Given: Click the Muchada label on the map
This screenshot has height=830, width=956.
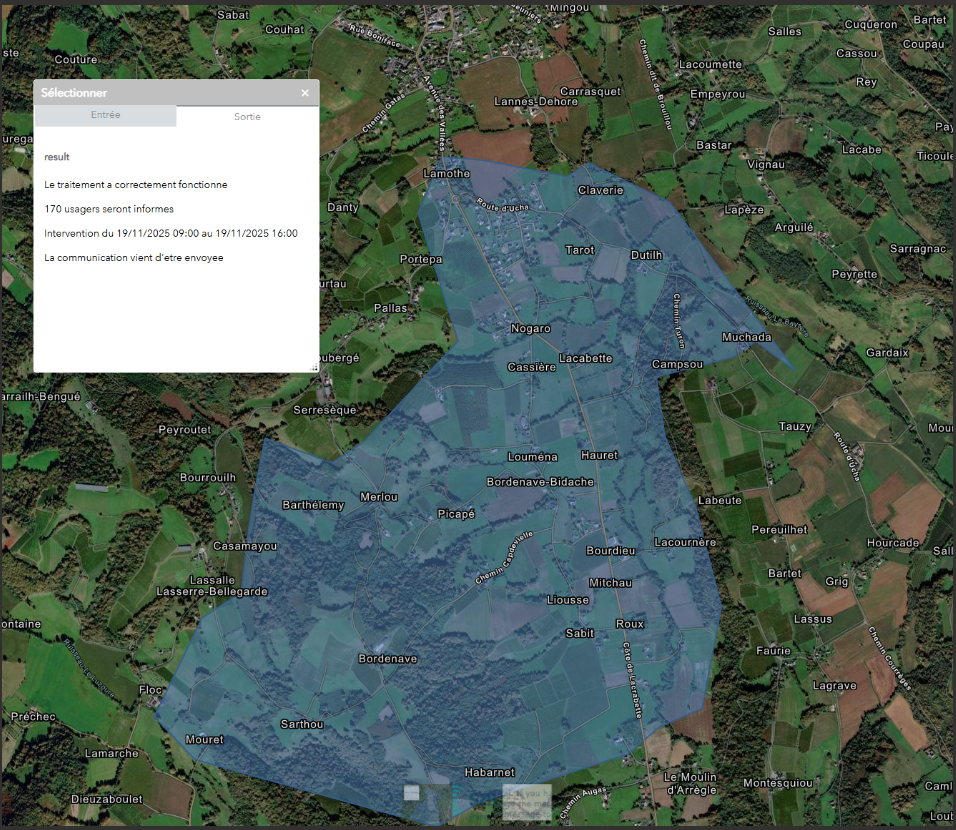Looking at the screenshot, I should [x=747, y=337].
